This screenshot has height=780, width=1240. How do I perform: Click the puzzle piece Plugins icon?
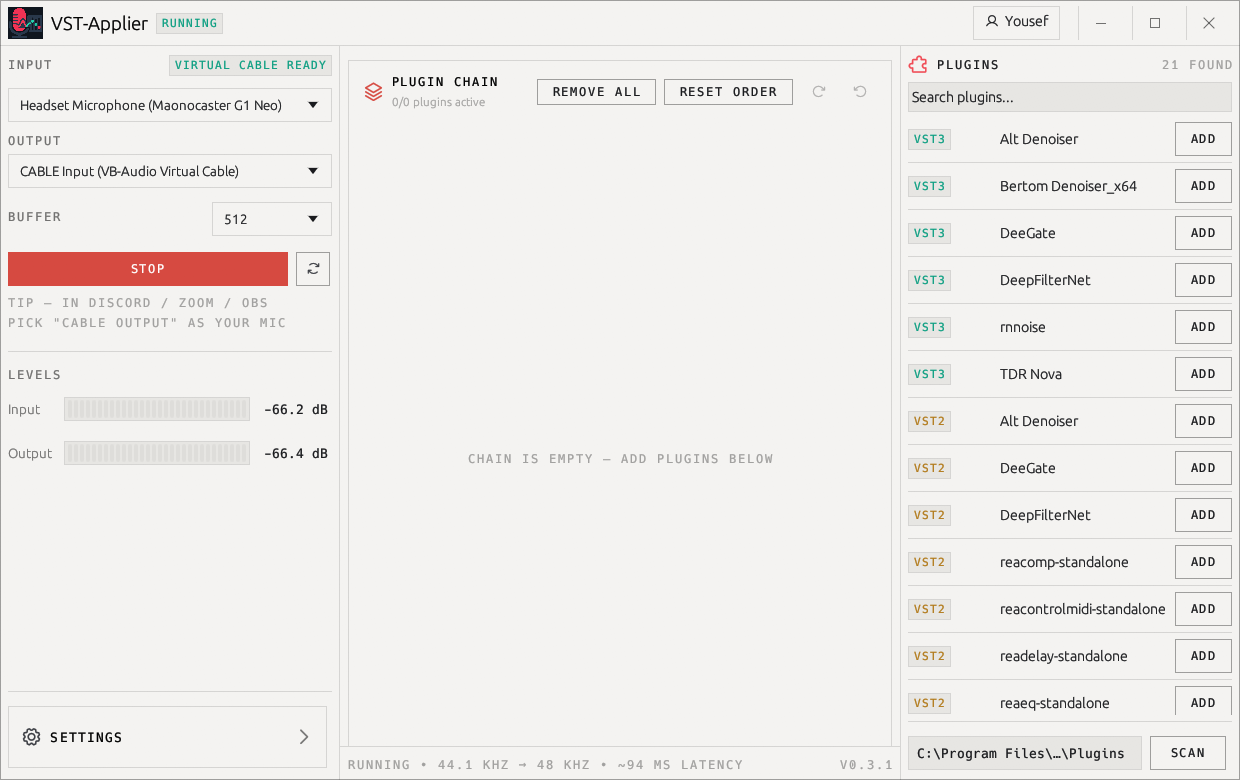918,65
